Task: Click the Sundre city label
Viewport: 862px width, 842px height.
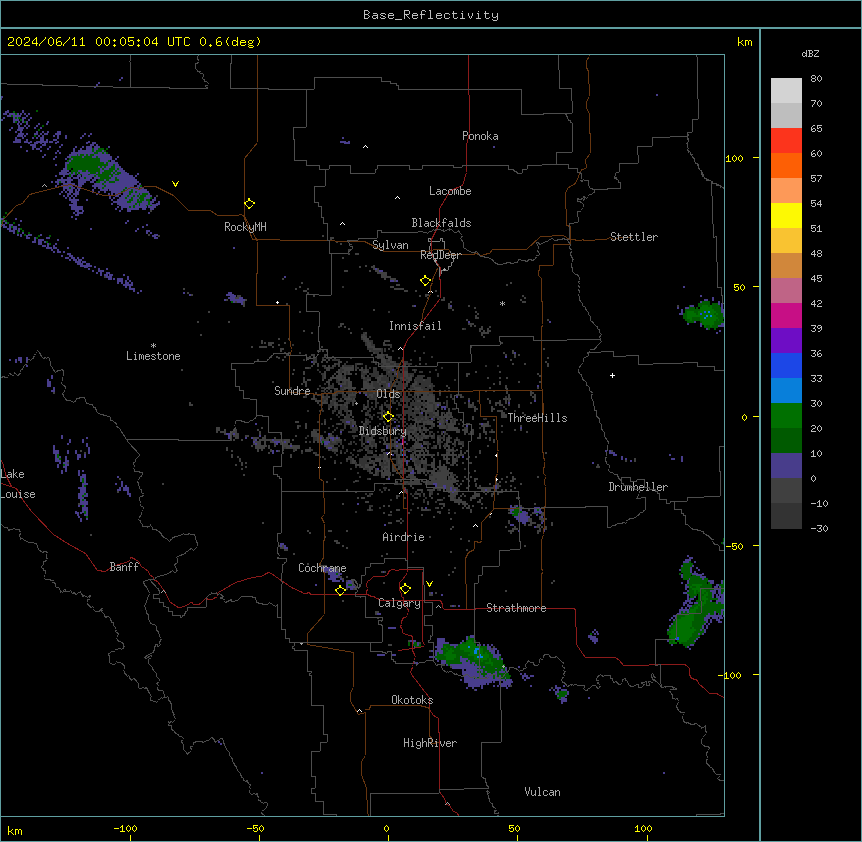Action: point(292,391)
